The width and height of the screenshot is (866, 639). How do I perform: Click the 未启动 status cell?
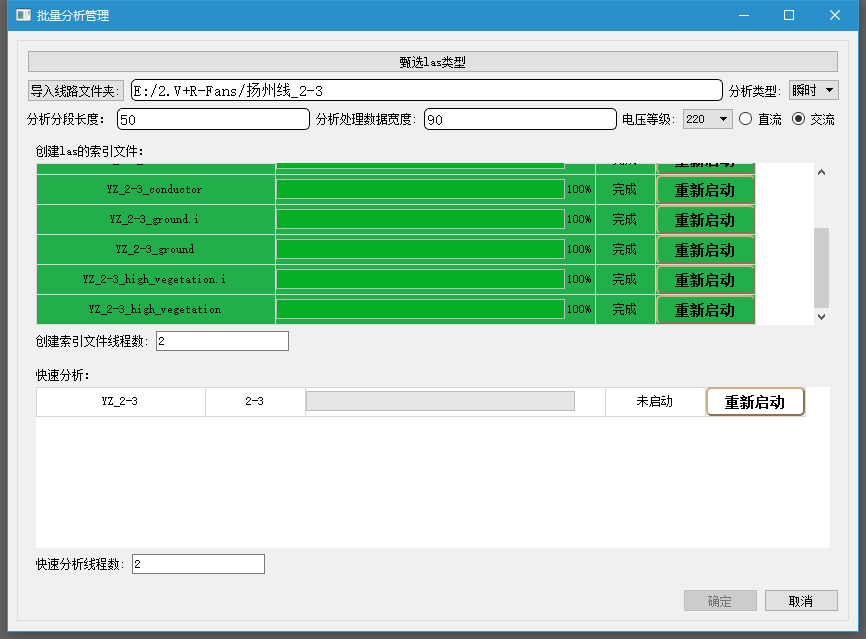tap(655, 402)
